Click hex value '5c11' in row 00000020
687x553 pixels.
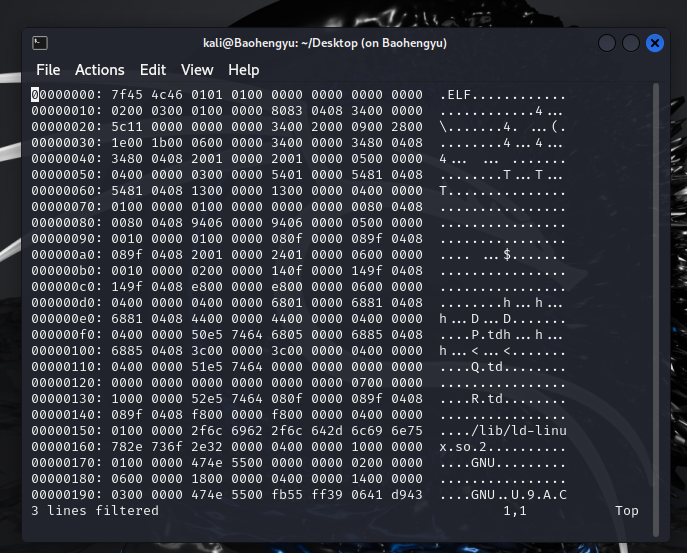pos(127,127)
